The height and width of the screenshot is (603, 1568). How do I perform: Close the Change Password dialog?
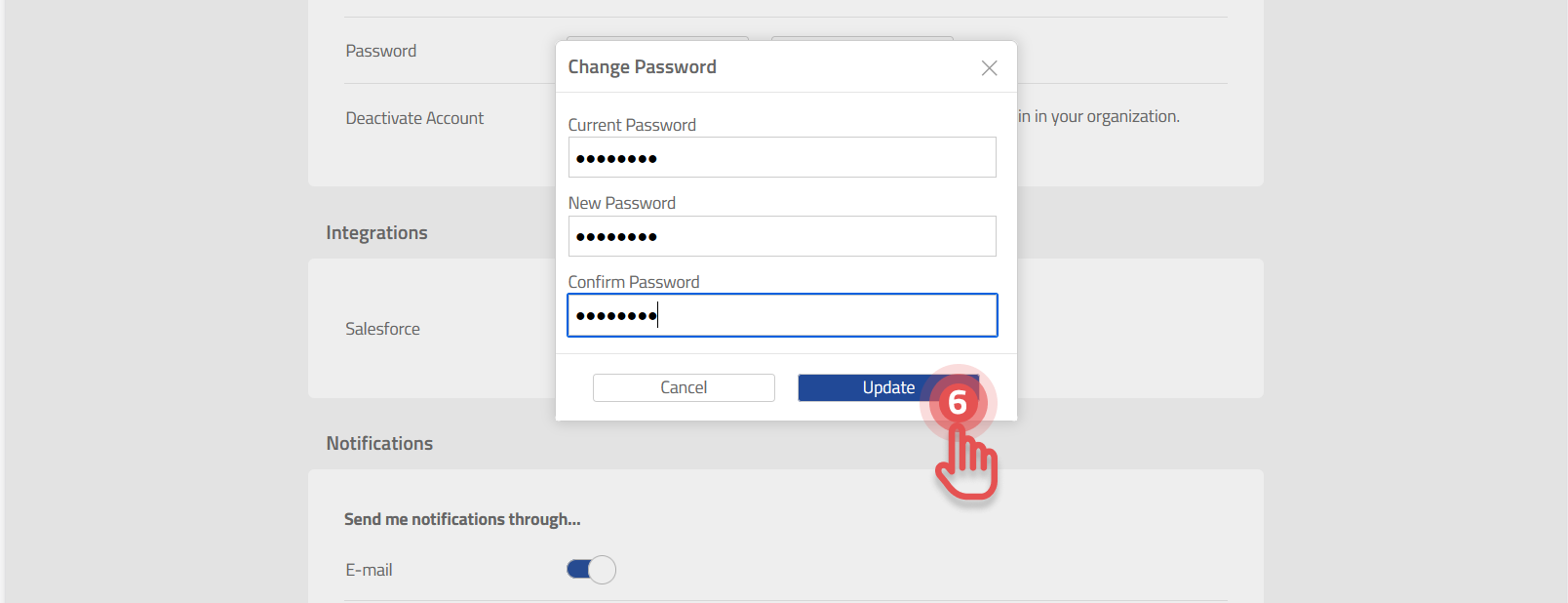point(989,67)
